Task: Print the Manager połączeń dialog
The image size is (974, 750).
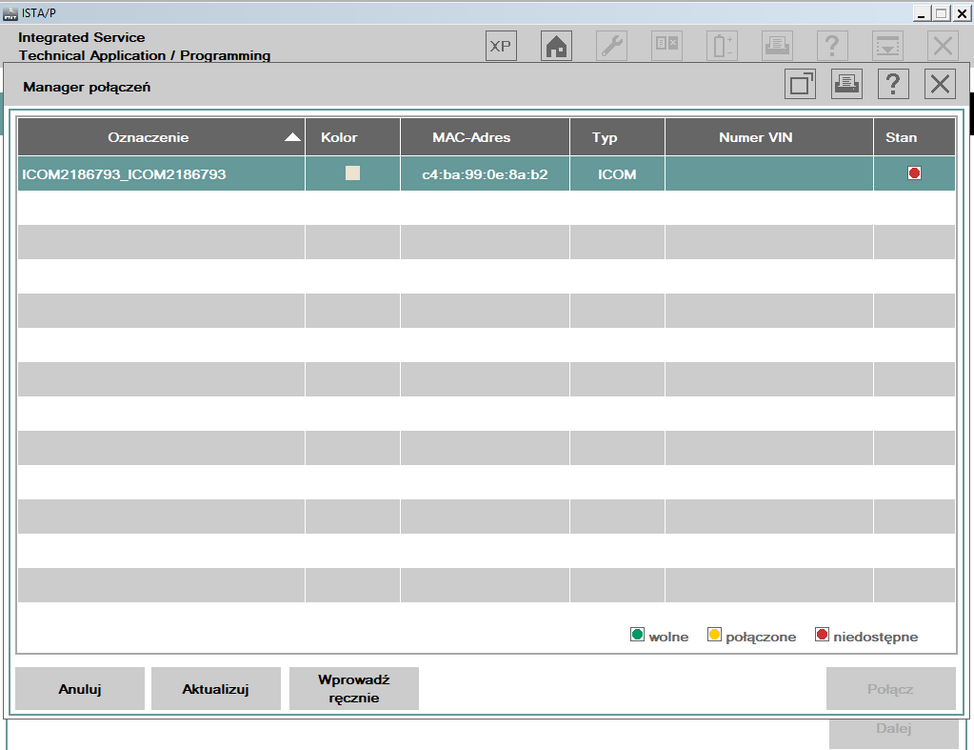Action: [x=847, y=84]
